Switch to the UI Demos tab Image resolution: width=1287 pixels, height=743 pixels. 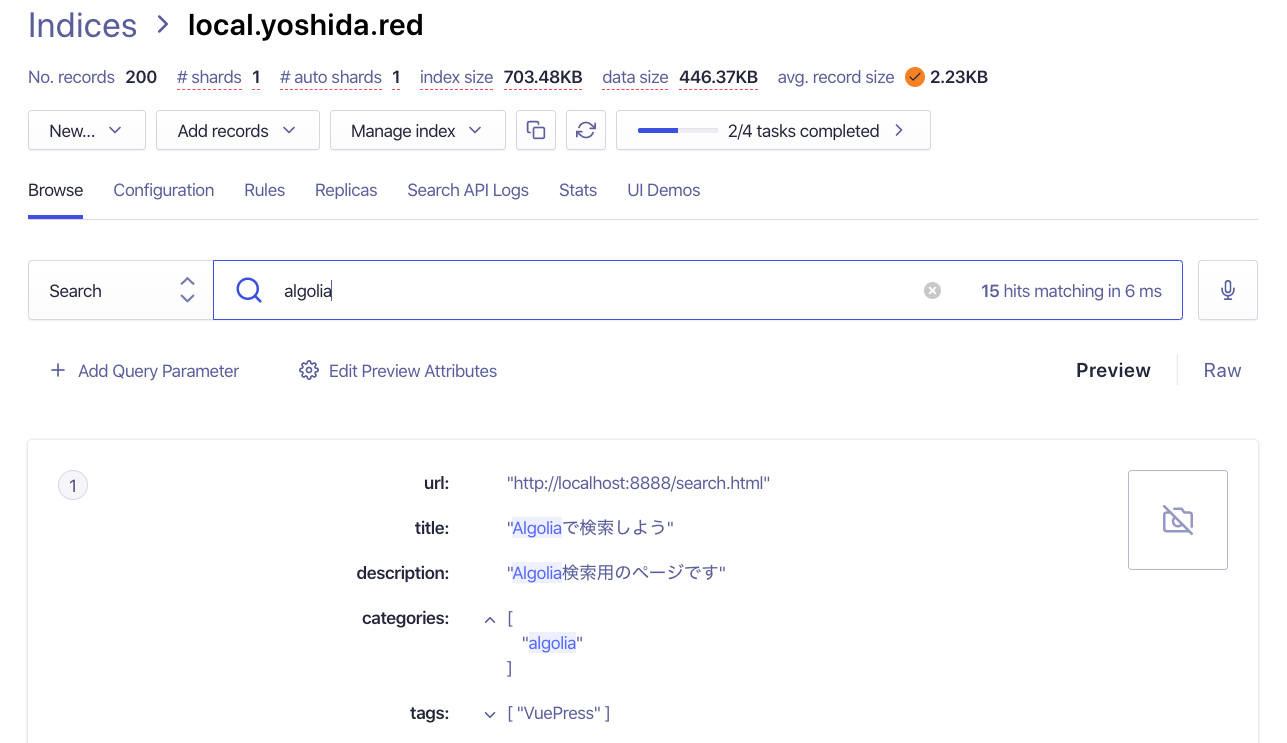664,190
